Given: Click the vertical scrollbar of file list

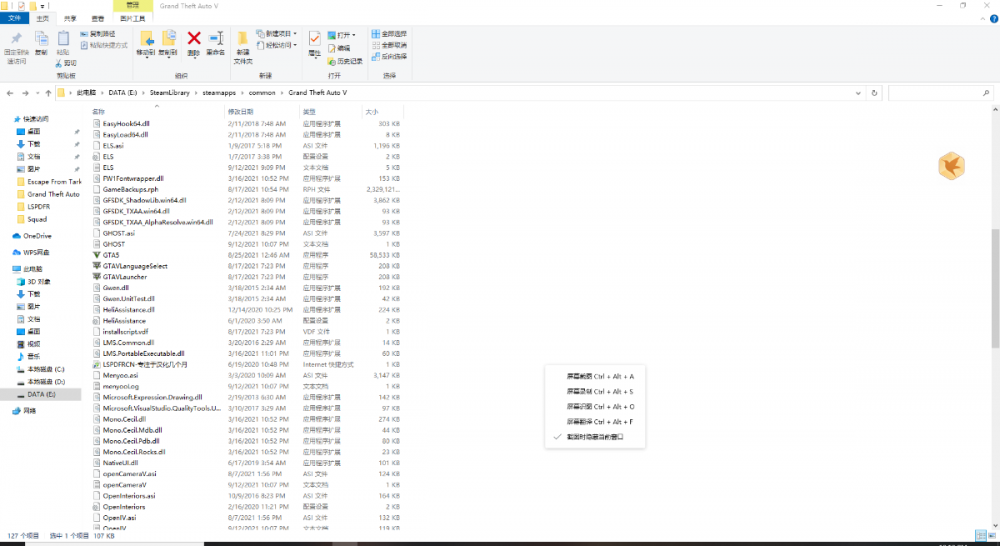Looking at the screenshot, I should click(995, 288).
